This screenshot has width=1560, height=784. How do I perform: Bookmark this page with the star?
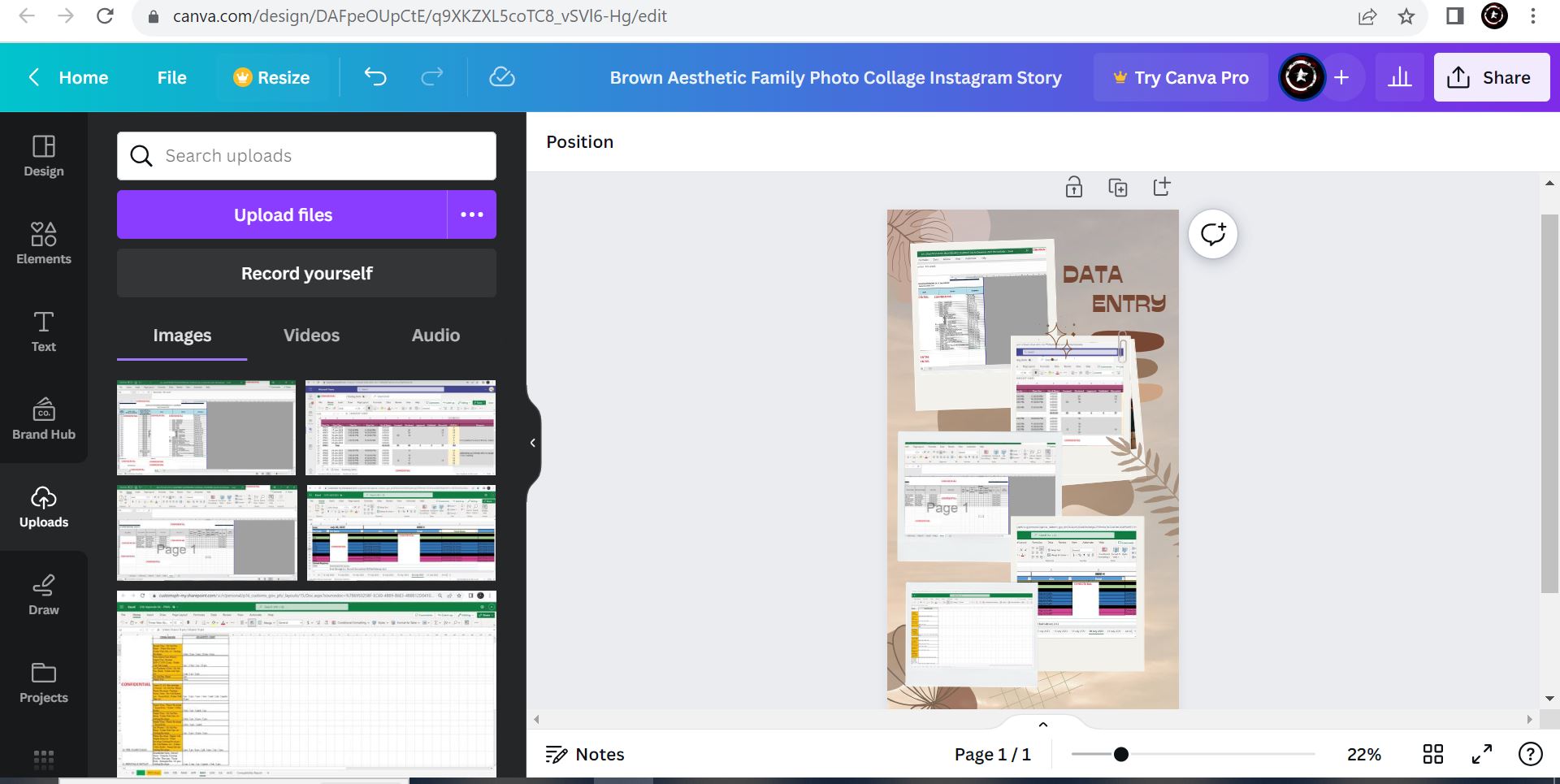[x=1406, y=16]
